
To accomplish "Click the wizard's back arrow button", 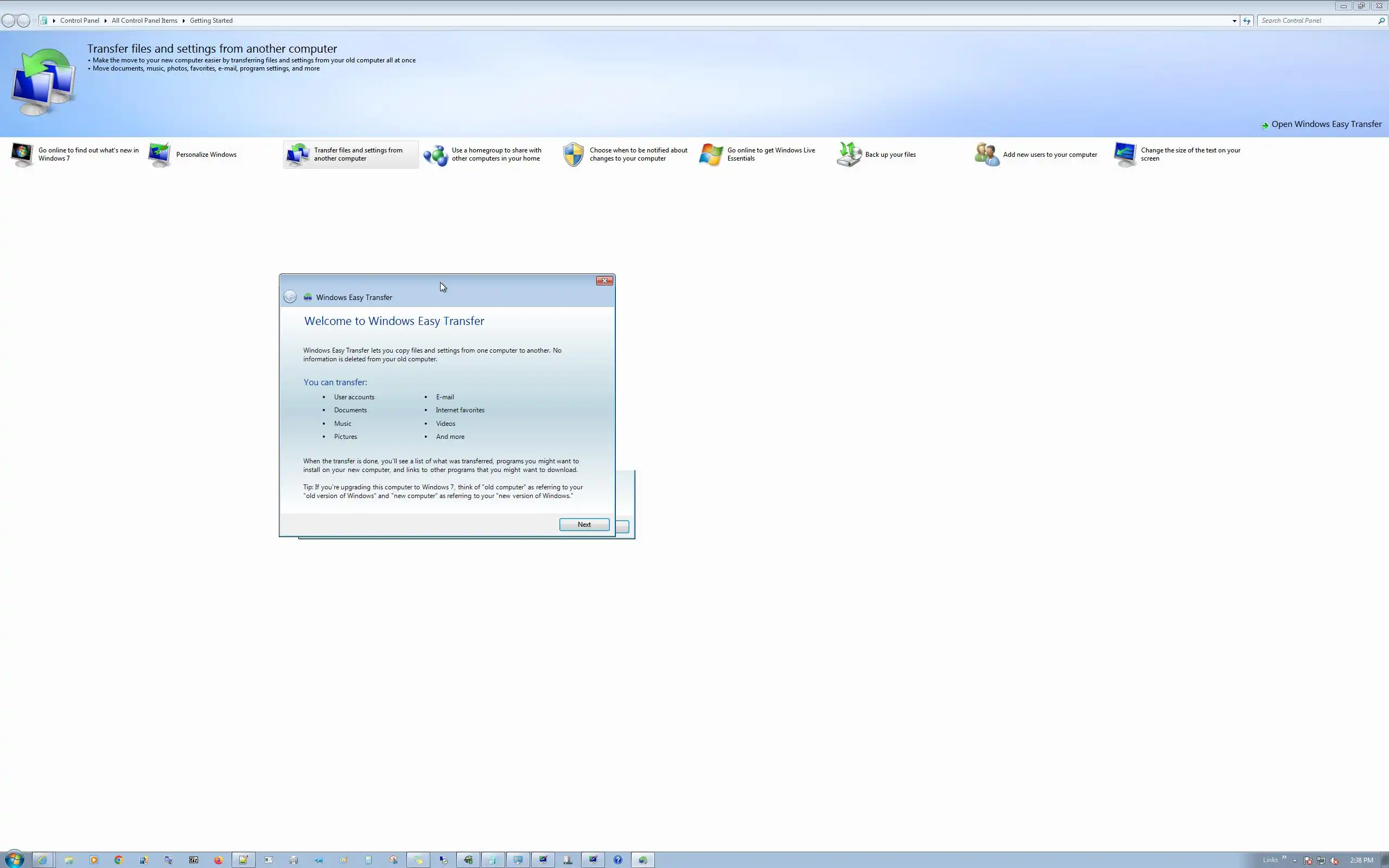I will 290,297.
